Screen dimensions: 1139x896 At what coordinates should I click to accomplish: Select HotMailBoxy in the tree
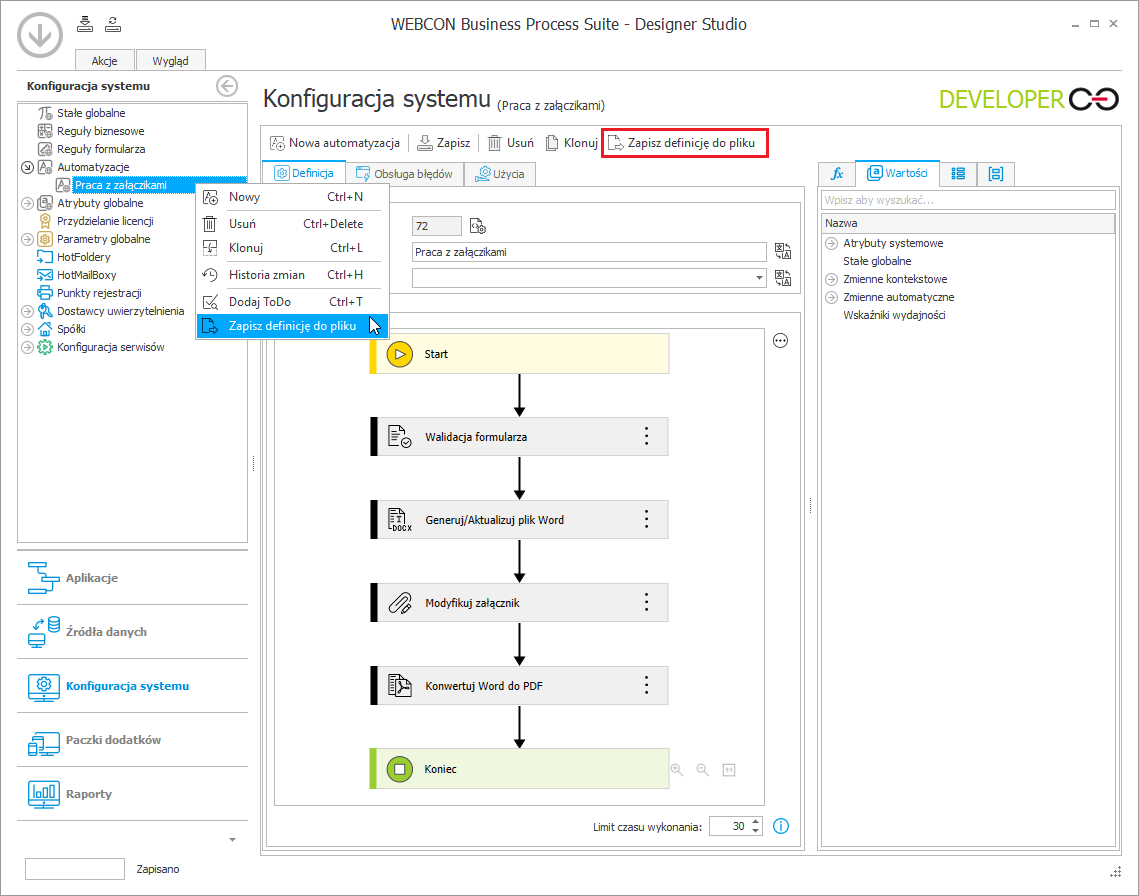(86, 275)
